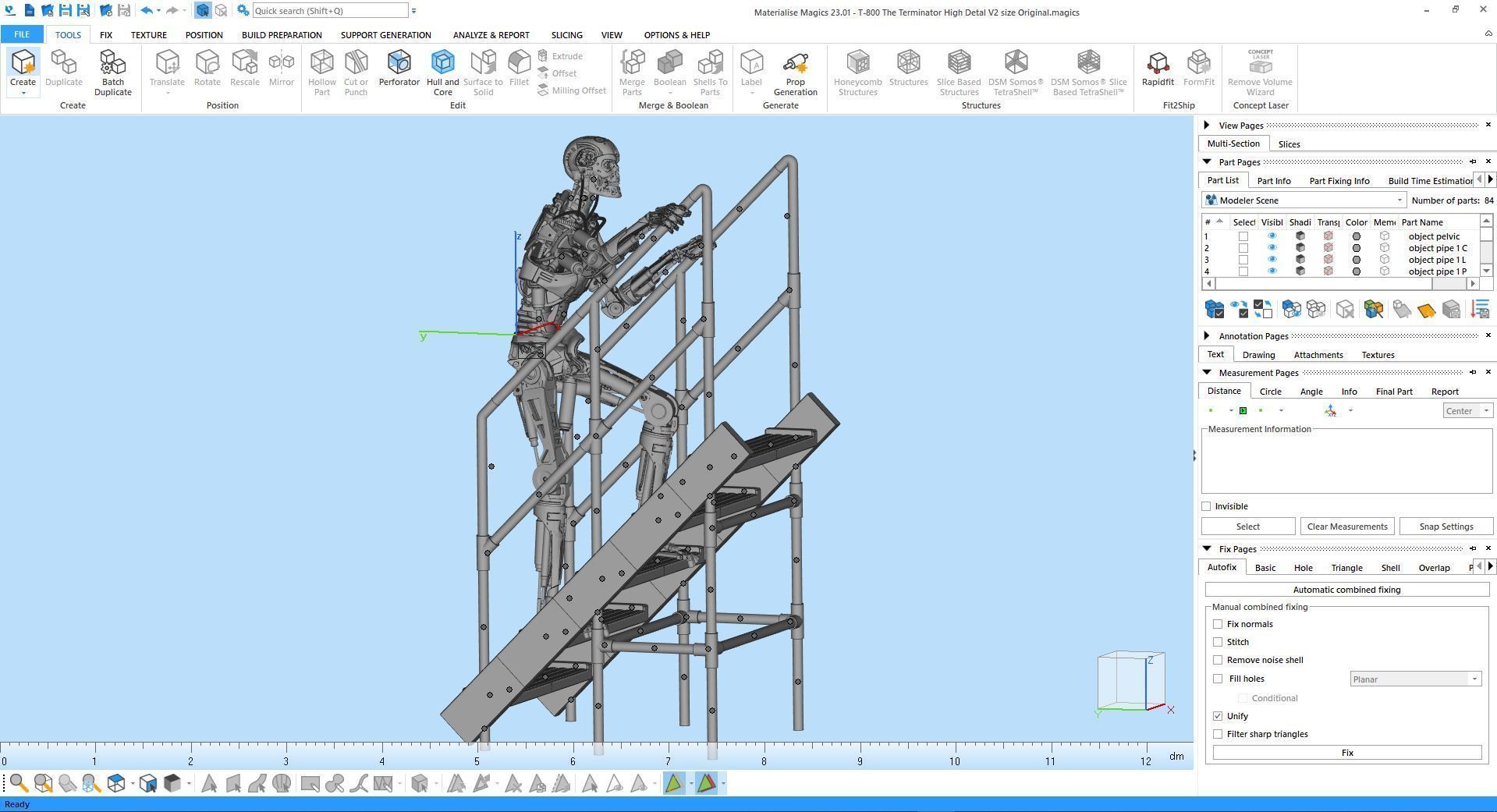This screenshot has width=1497, height=812.
Task: Click the Select button in Measurement Pages
Action: point(1247,527)
